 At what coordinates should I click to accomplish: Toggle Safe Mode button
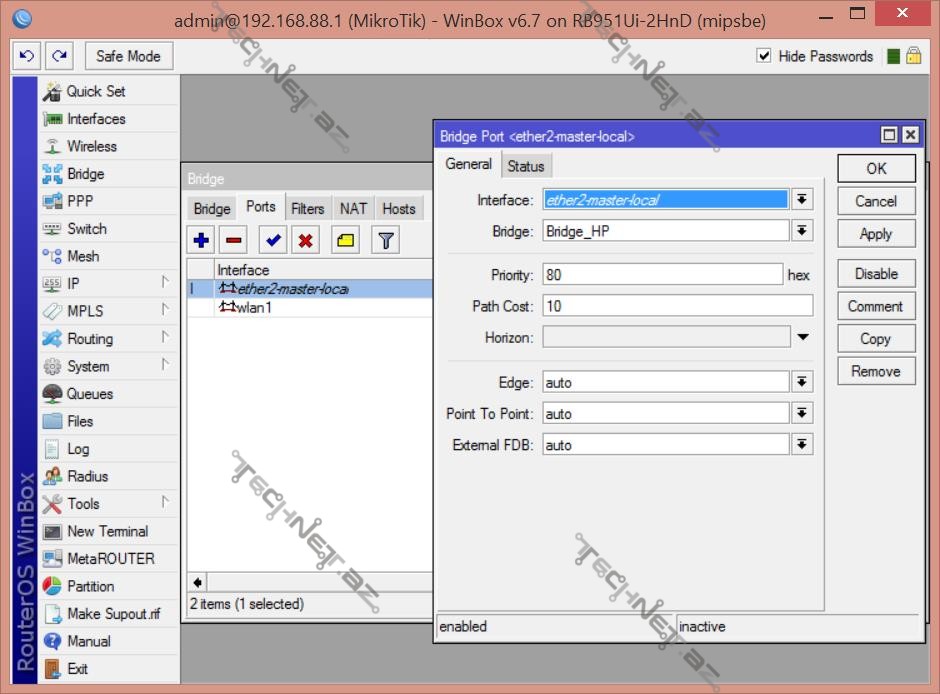(129, 56)
